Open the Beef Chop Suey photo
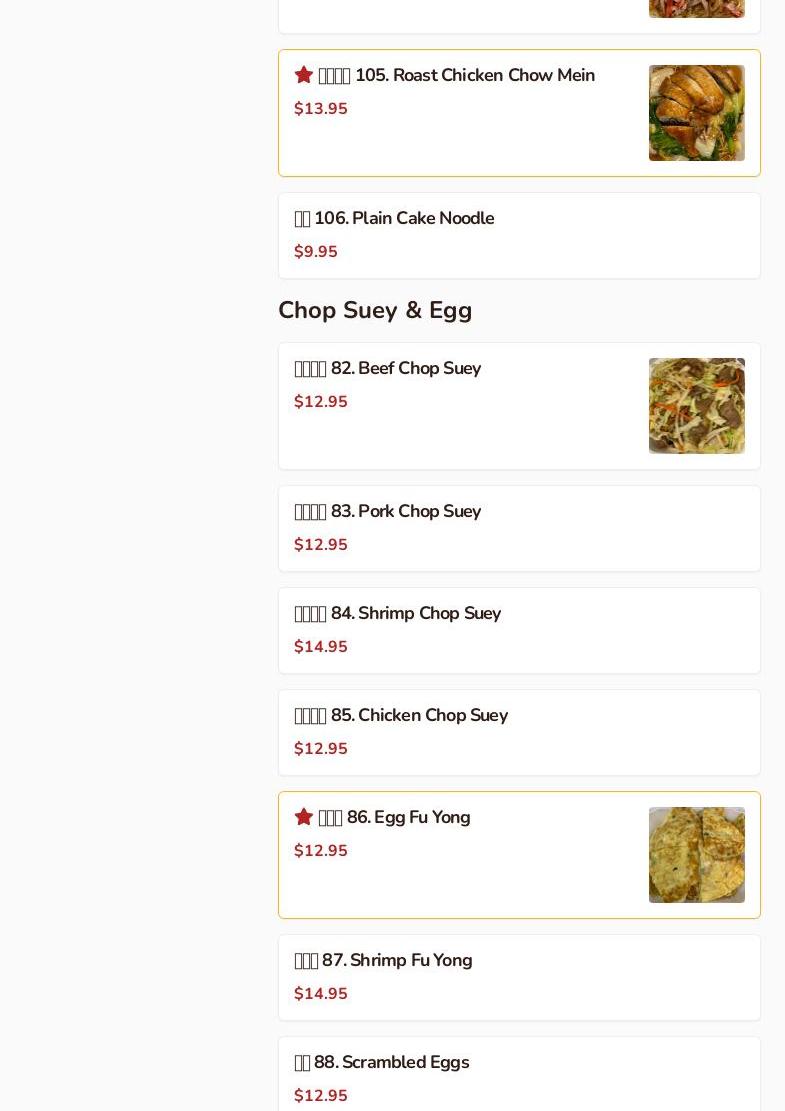The width and height of the screenshot is (785, 1111). (x=696, y=406)
